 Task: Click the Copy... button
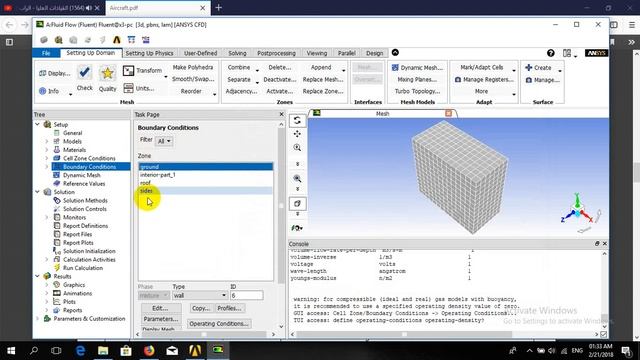pyautogui.click(x=200, y=308)
